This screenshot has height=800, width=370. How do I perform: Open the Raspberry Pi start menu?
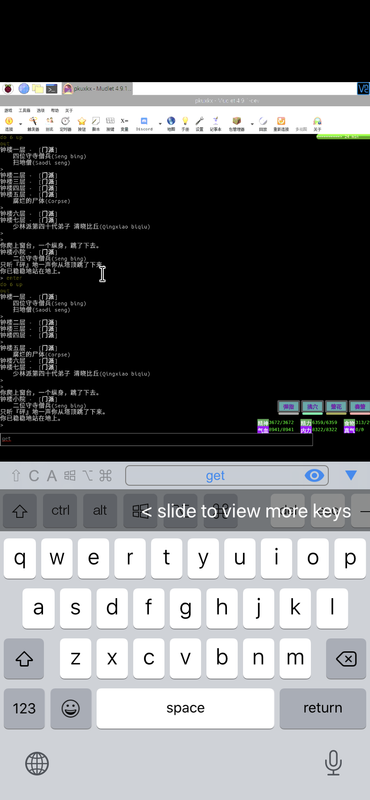point(8,89)
